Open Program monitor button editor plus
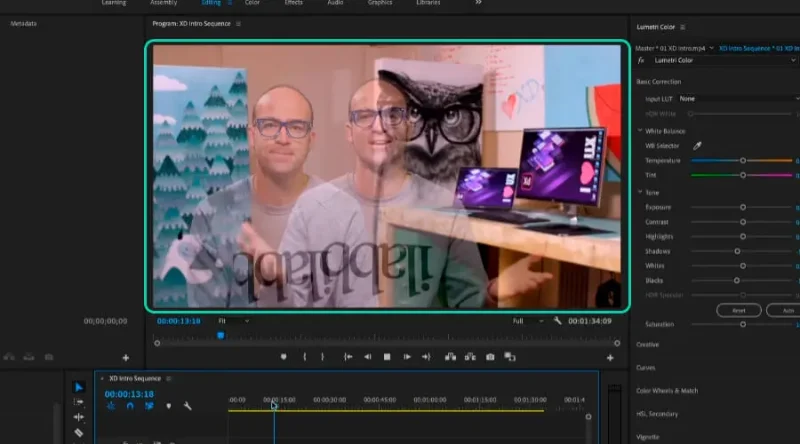 [610, 358]
